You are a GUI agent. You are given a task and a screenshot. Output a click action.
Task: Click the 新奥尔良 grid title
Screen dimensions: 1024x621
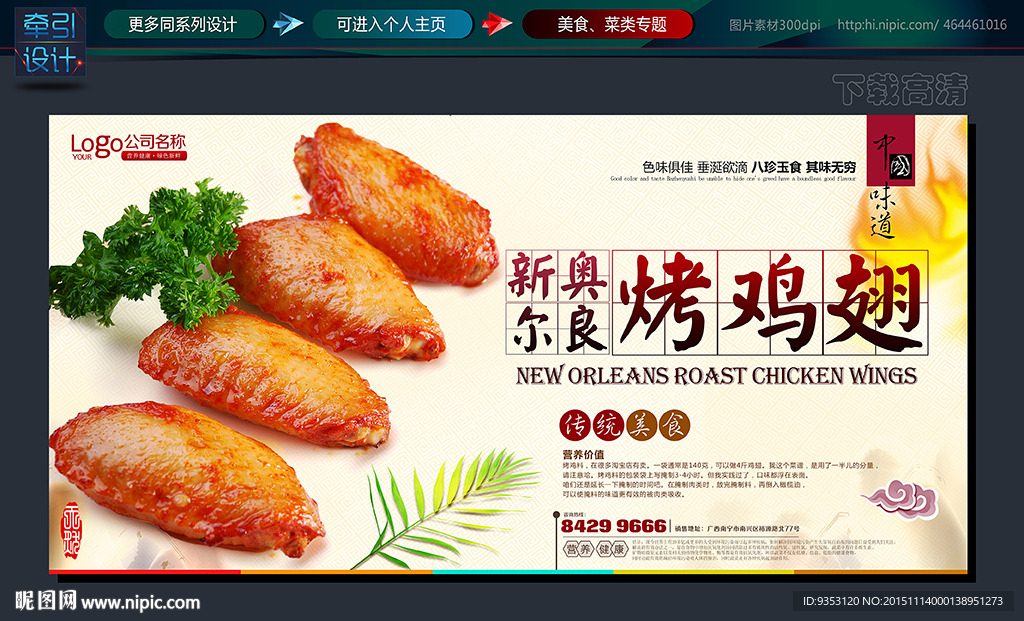558,302
